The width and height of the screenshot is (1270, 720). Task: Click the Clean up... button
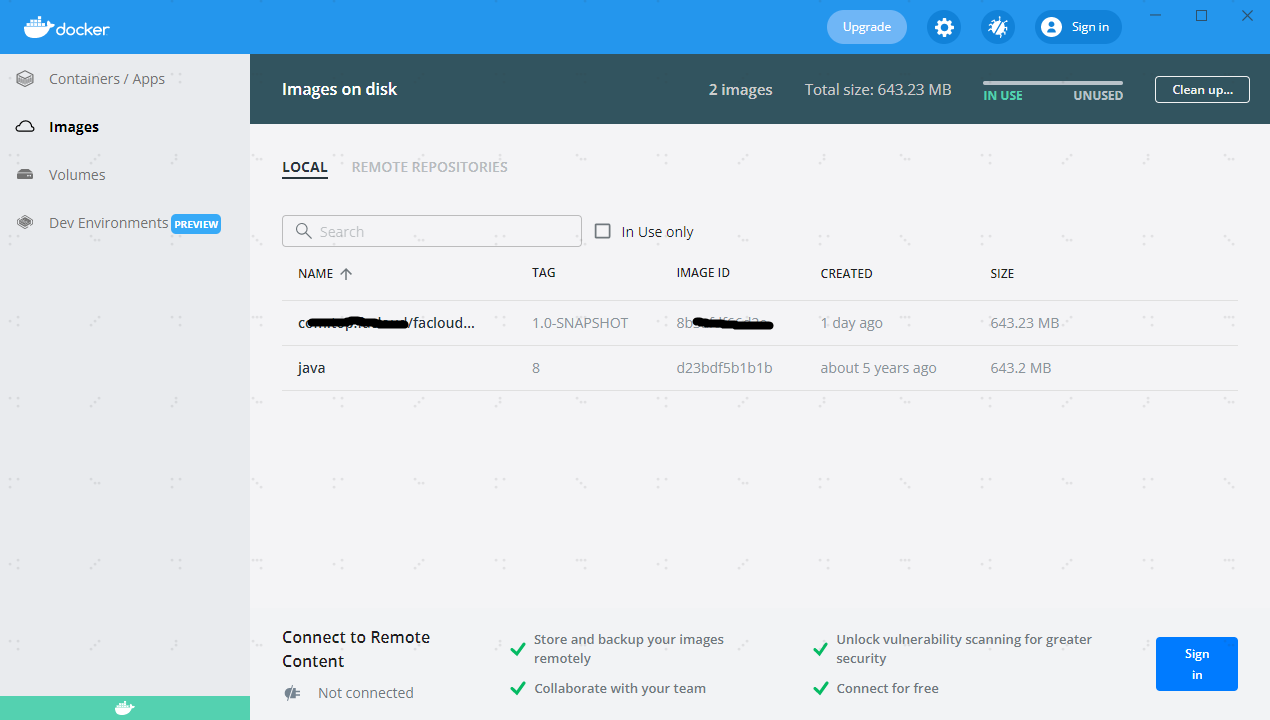1202,89
